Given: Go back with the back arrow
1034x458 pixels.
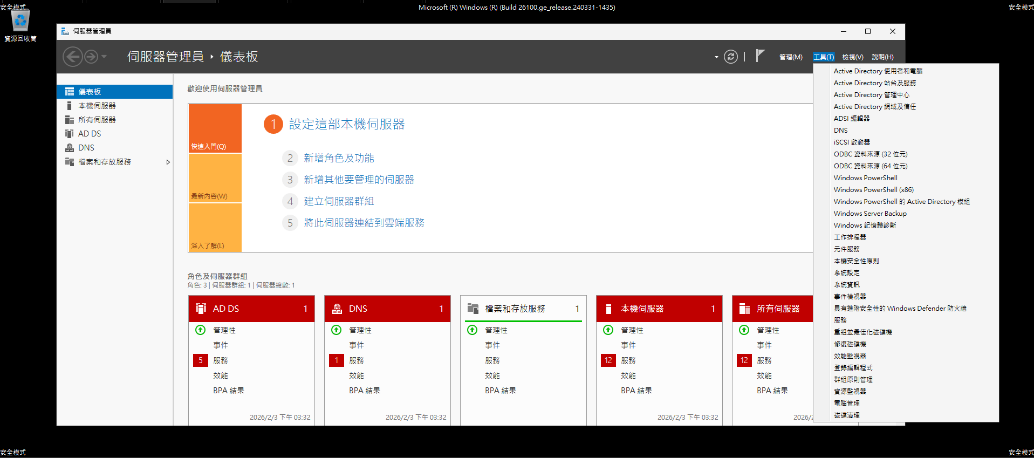Looking at the screenshot, I should click(72, 57).
